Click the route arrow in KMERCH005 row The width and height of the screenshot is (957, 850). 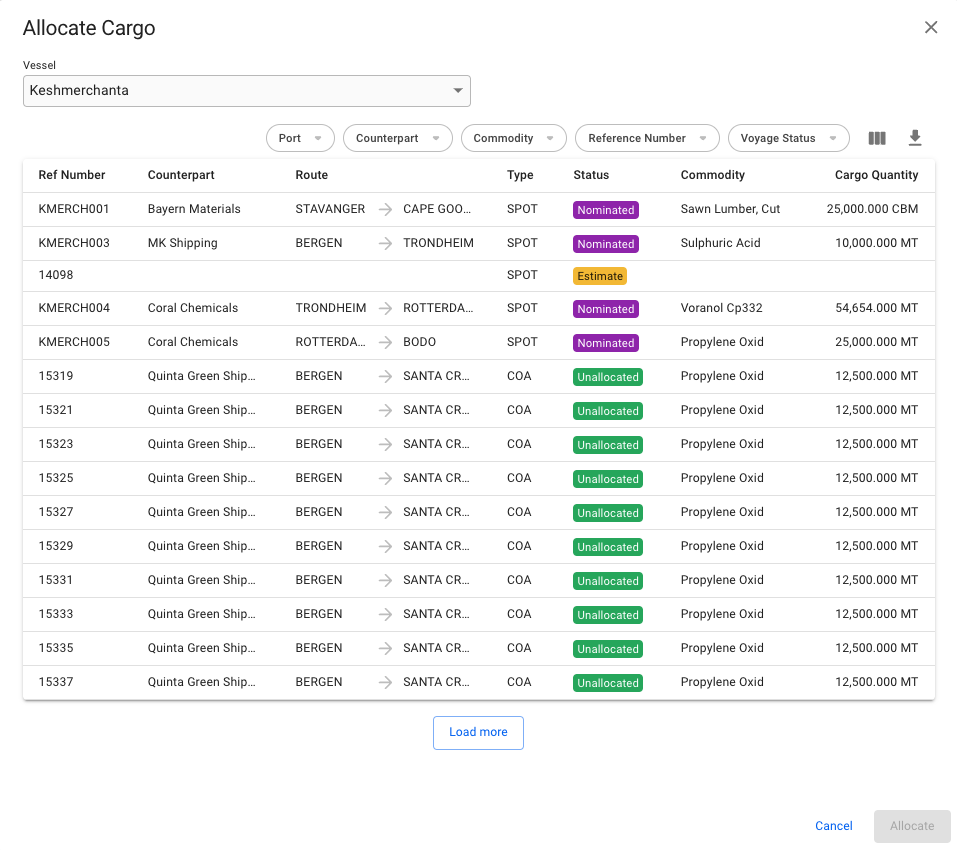click(385, 342)
